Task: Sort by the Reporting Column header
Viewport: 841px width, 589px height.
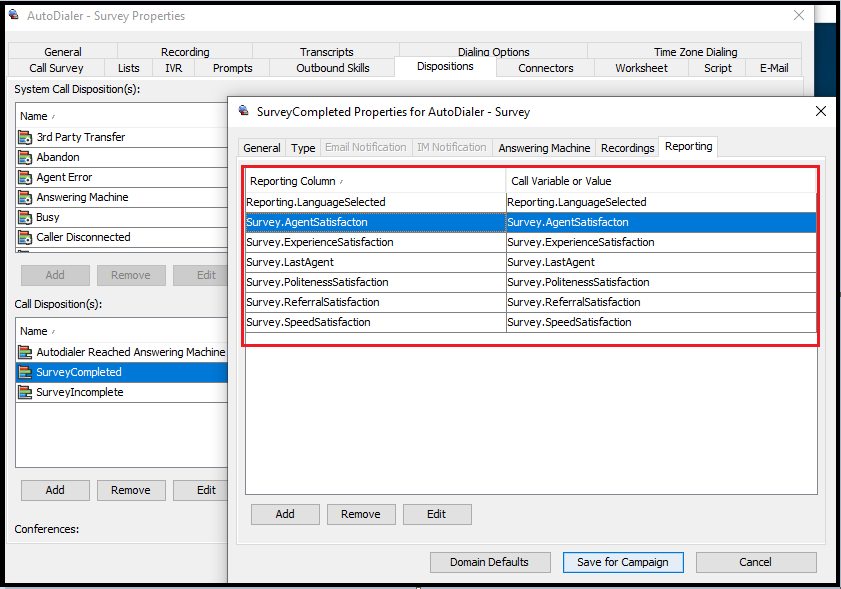Action: (375, 181)
